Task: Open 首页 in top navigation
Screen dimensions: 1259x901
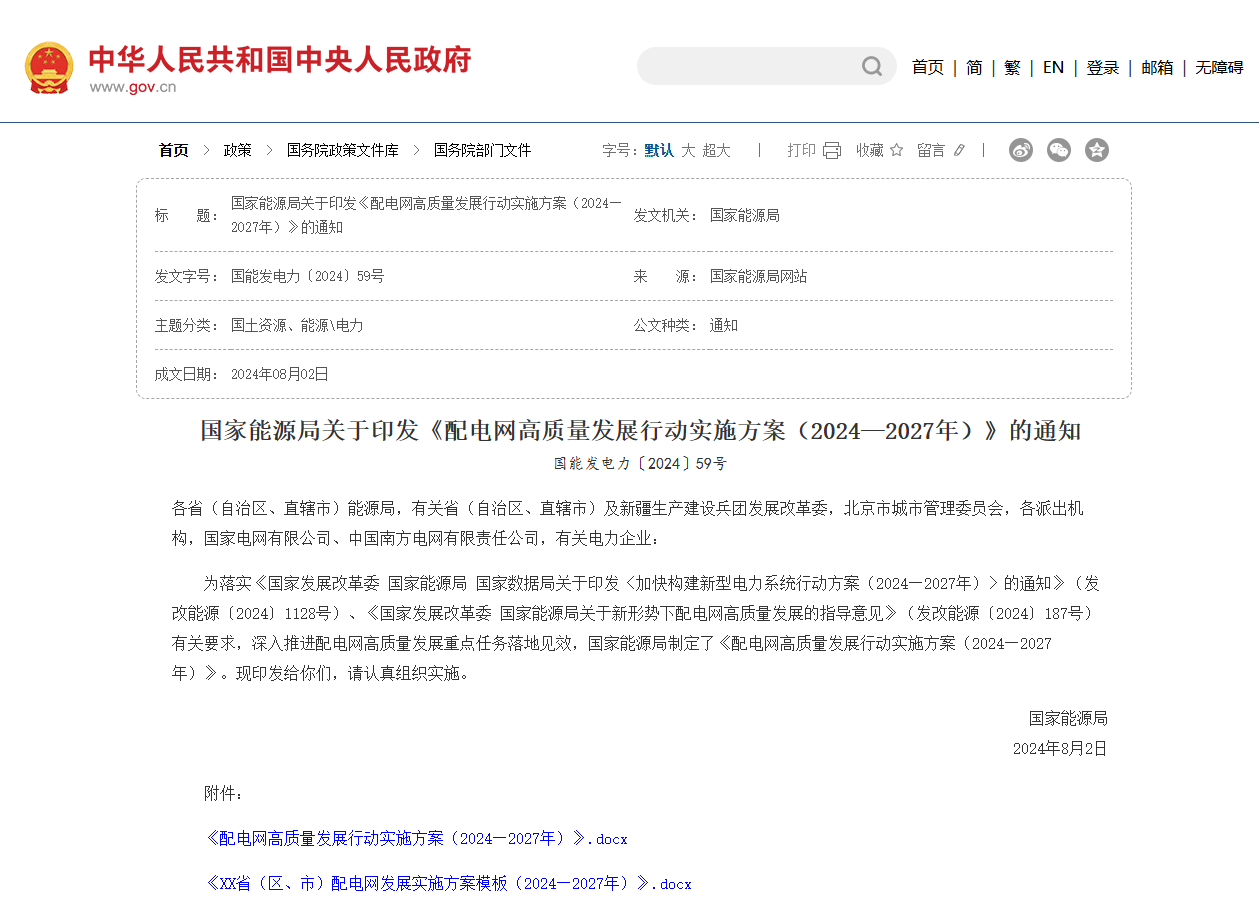Action: [x=927, y=67]
